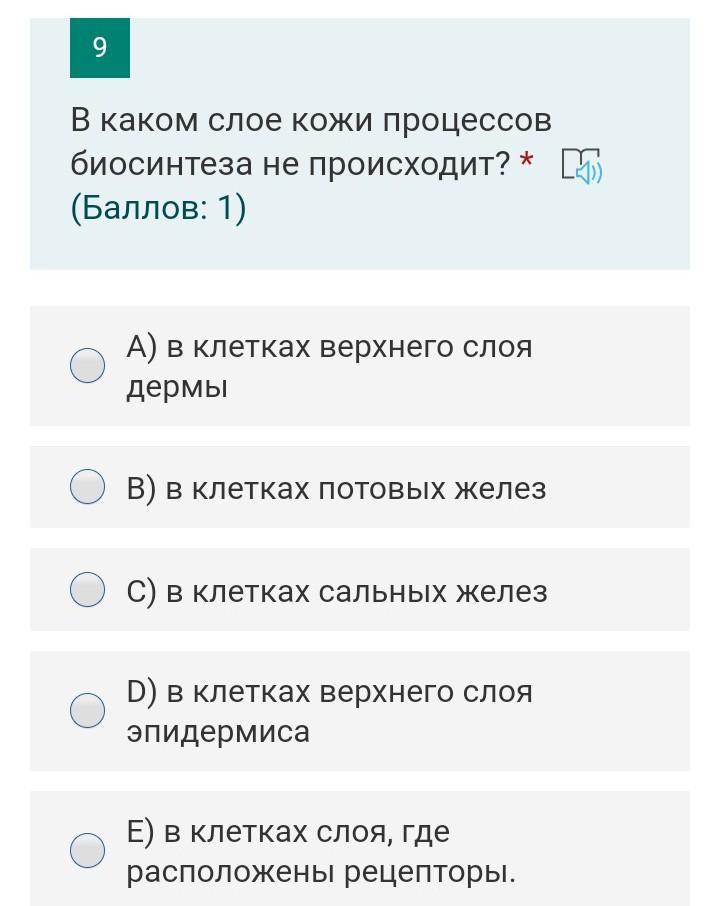Click 'биосинтеза не происходит?' in the question
Viewport: 720px width, 906px height.
click(x=290, y=164)
